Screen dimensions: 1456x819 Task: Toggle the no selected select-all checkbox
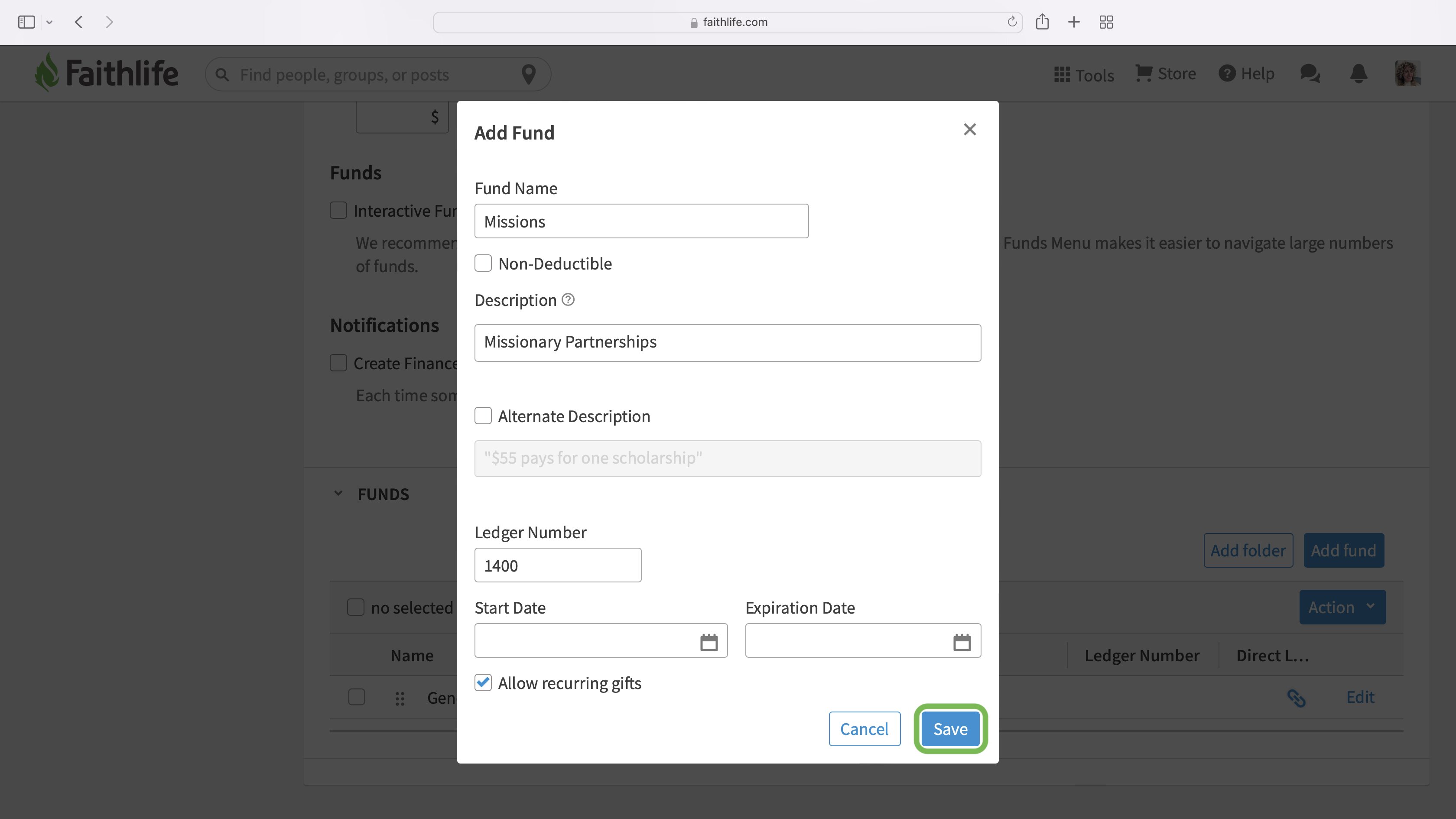pos(355,607)
